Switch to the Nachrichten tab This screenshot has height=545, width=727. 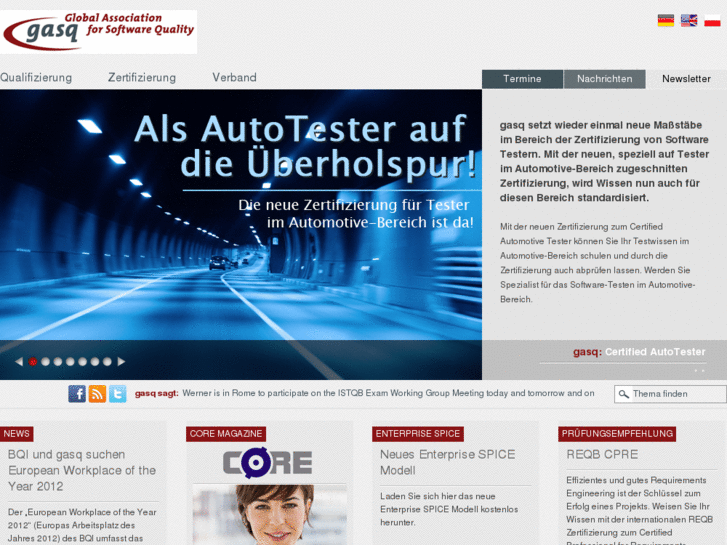pos(605,79)
